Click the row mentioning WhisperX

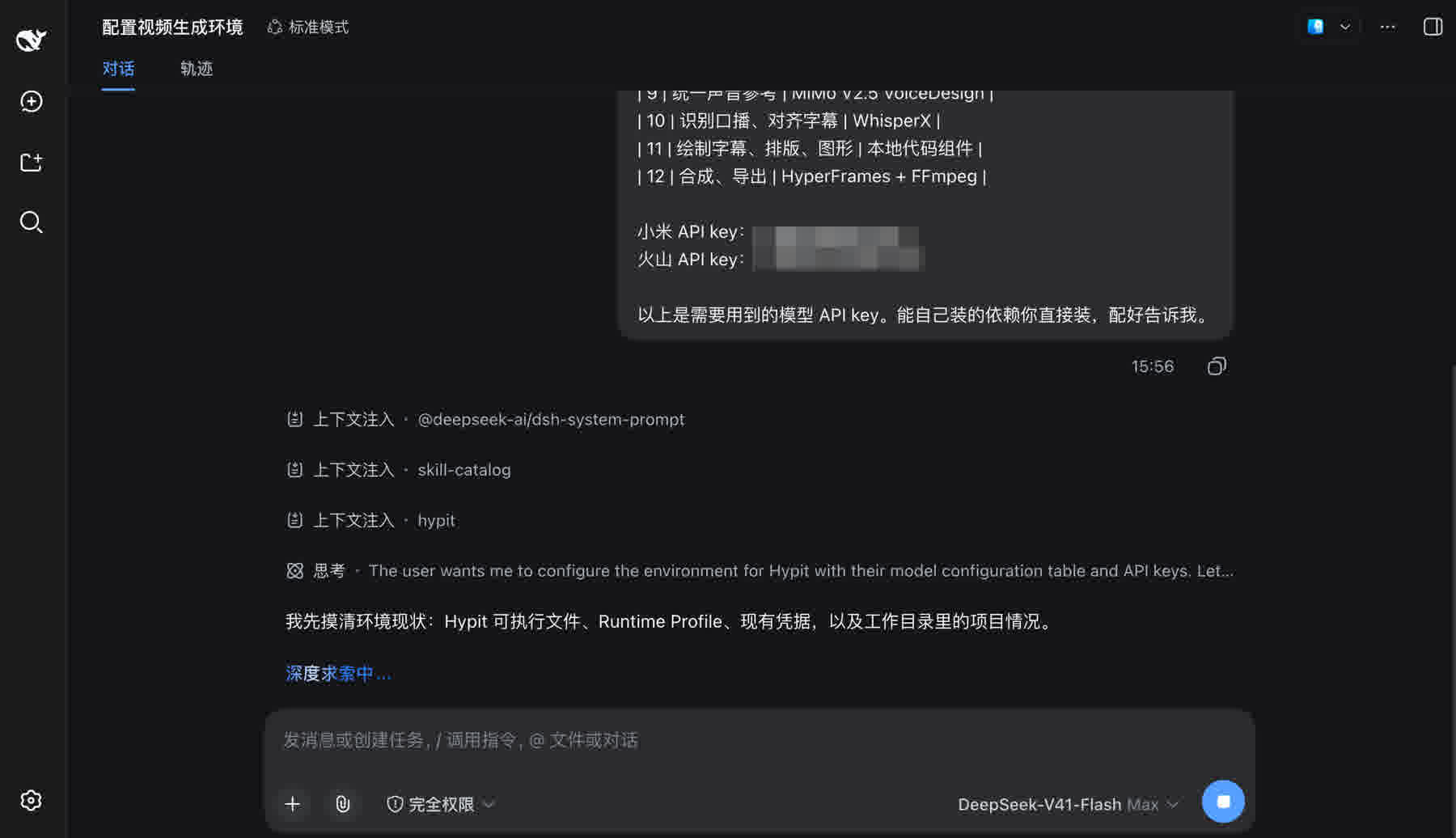pos(789,121)
